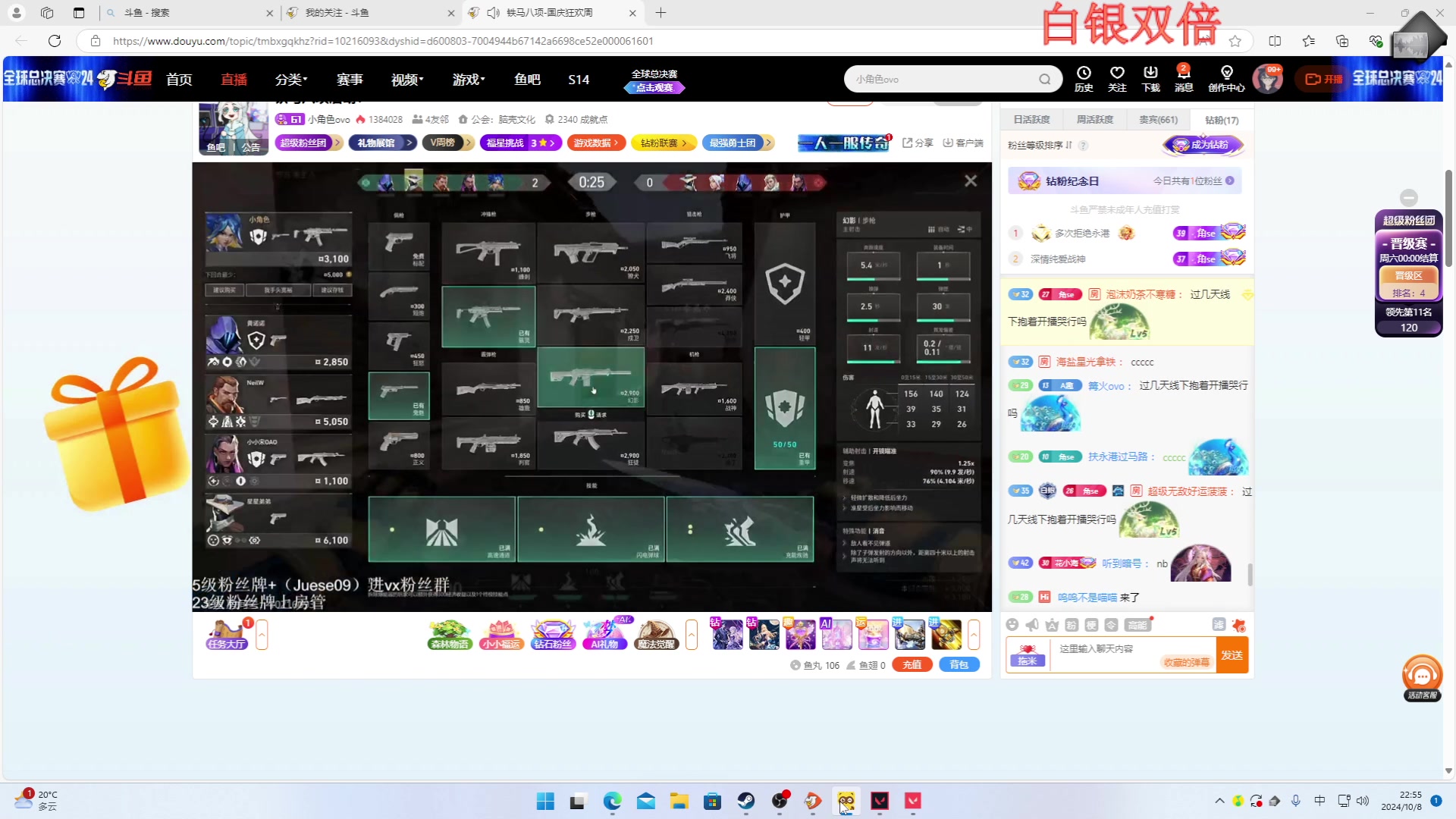
Task: Open the 分类 category dropdown
Action: click(x=291, y=79)
